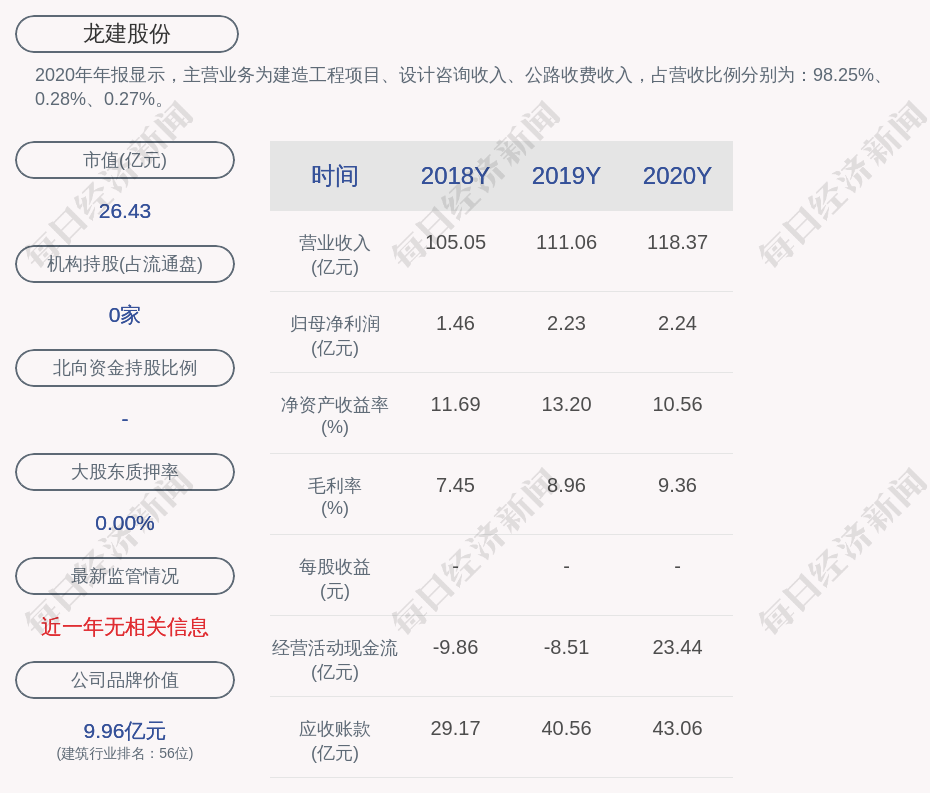Click the 0家 institutional holding value
Image resolution: width=930 pixels, height=793 pixels.
125,315
